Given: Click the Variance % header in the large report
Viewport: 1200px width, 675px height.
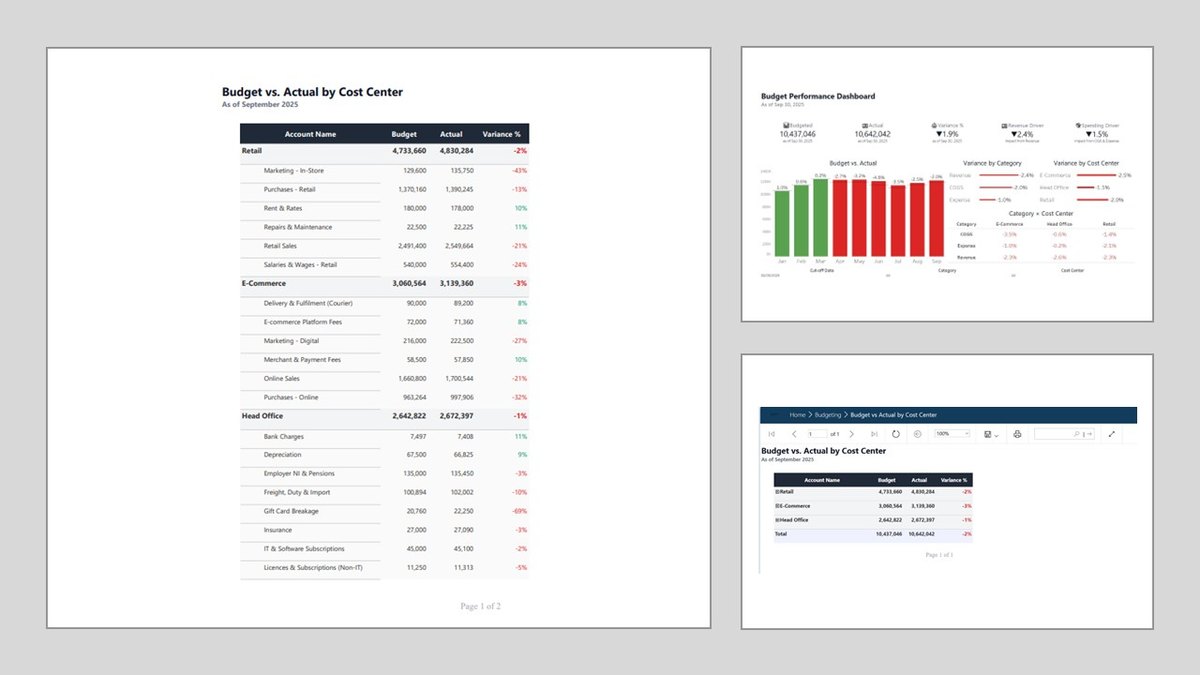Looking at the screenshot, I should point(501,134).
